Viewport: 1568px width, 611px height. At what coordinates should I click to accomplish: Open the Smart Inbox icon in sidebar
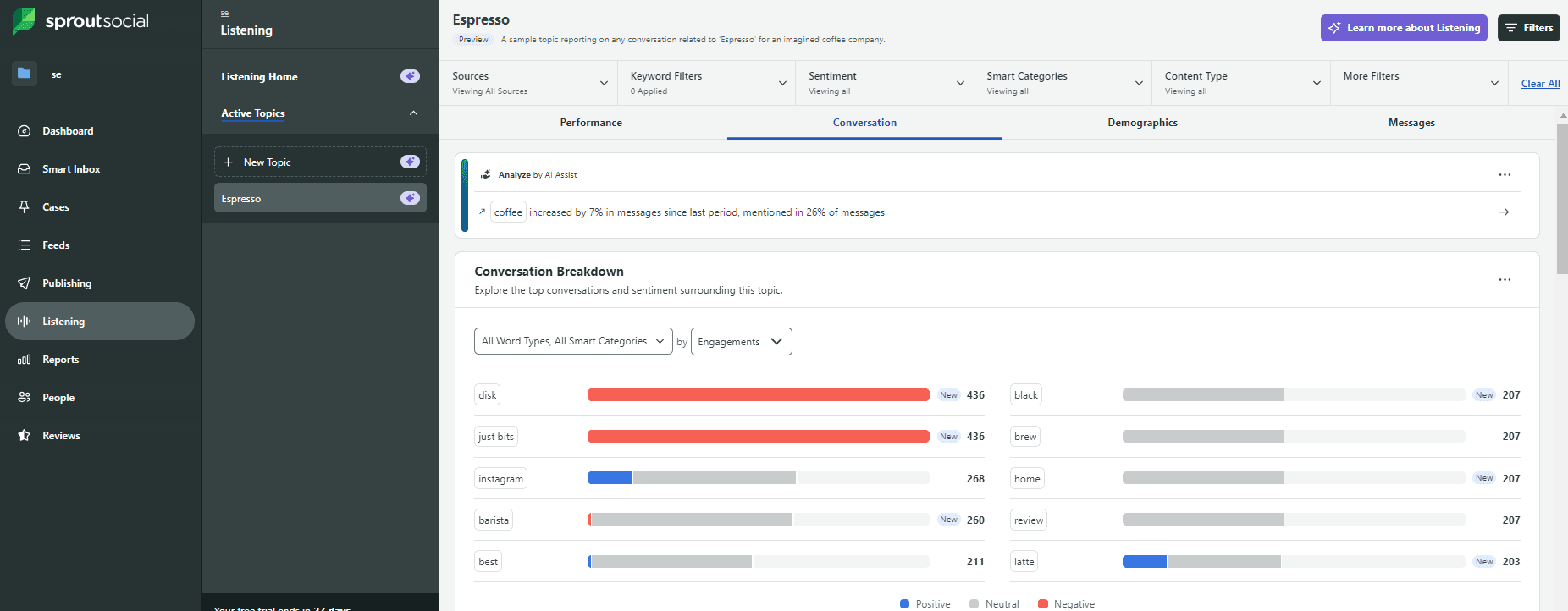(x=25, y=169)
